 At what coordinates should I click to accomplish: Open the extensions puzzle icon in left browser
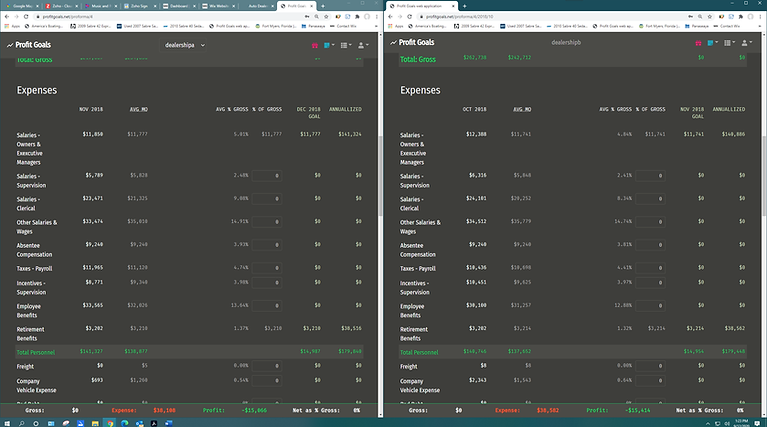357,17
